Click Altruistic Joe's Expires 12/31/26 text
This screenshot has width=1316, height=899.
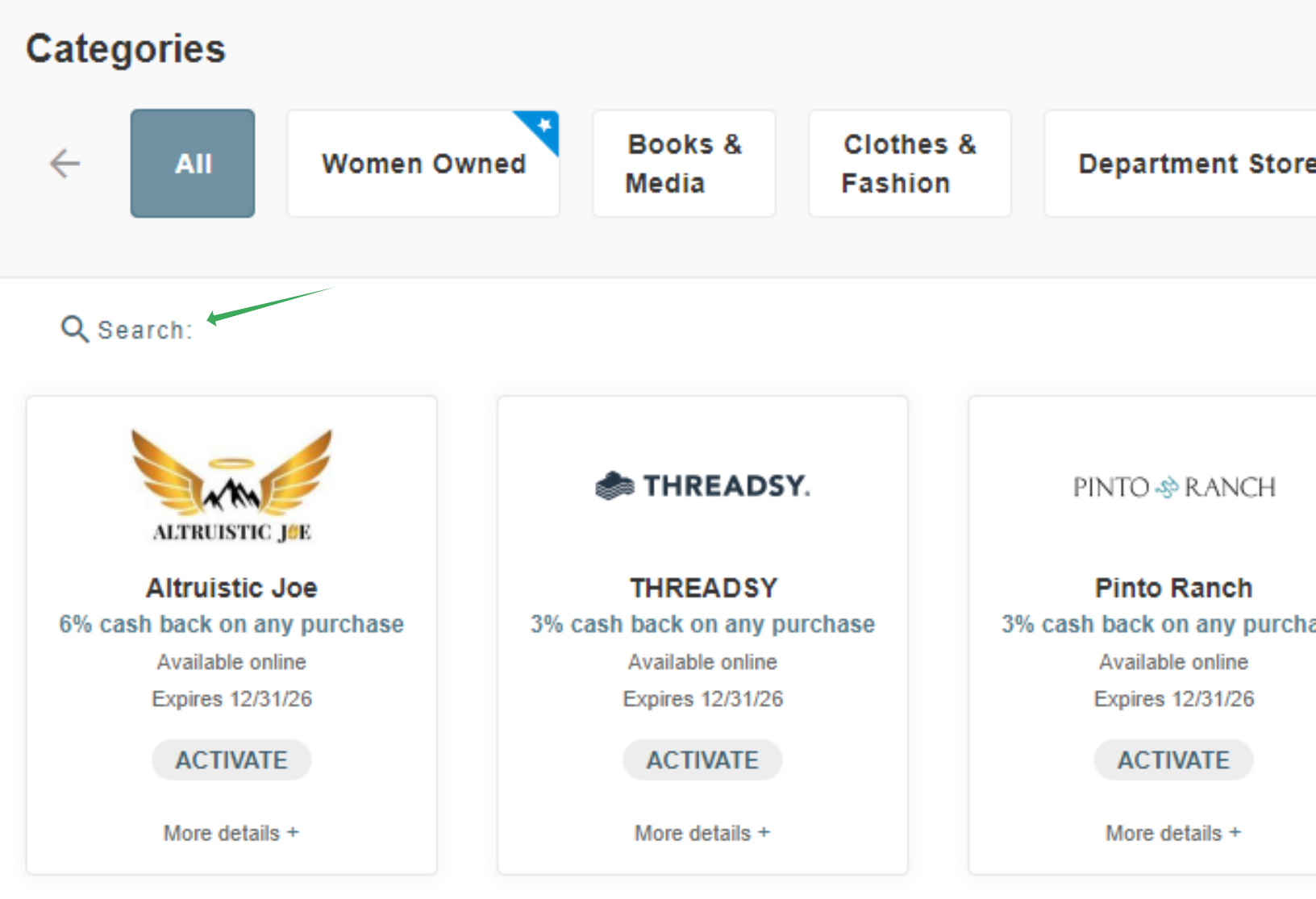coord(231,698)
